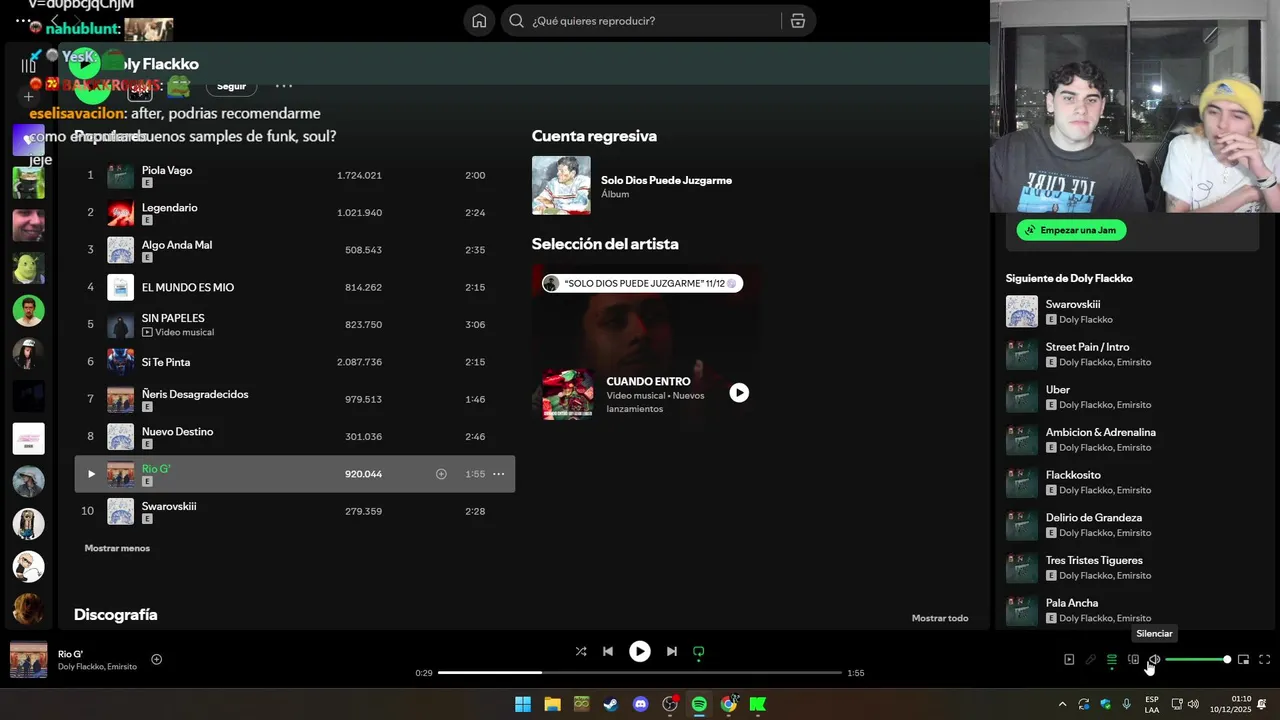Skip to the next track
This screenshot has height=720, width=1280.
672,651
